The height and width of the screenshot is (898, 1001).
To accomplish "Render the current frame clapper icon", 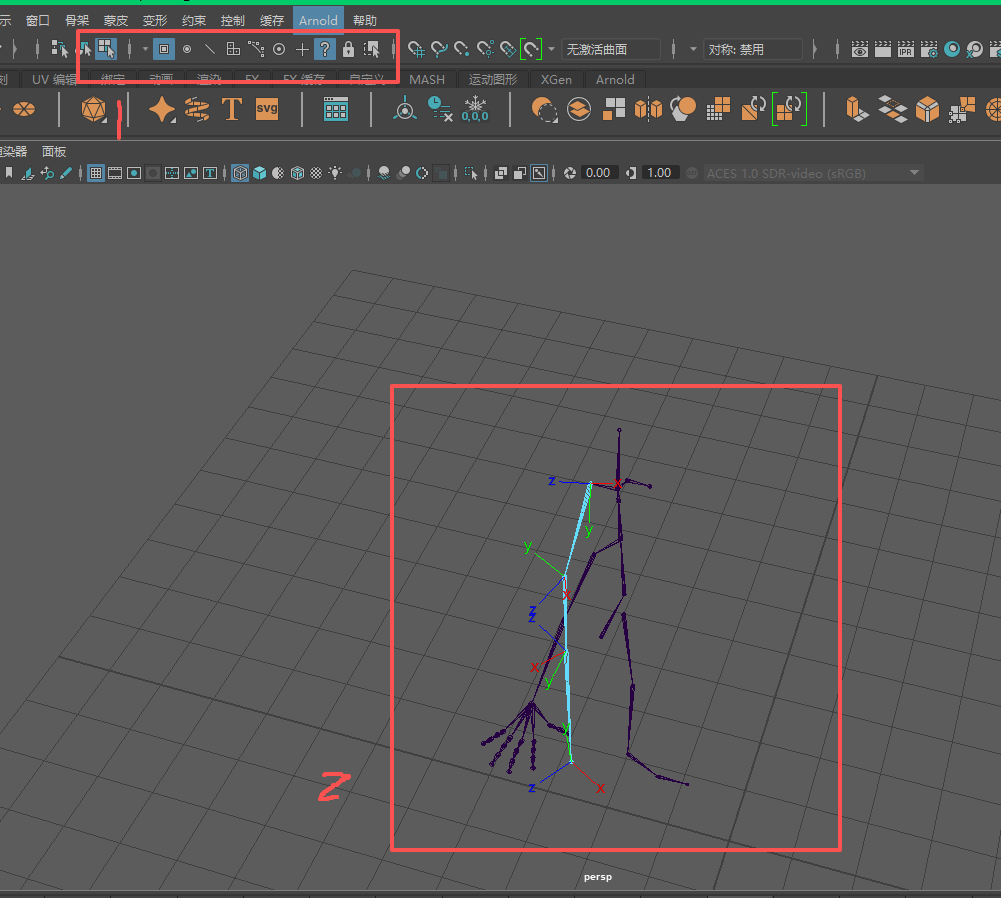I will coord(883,49).
